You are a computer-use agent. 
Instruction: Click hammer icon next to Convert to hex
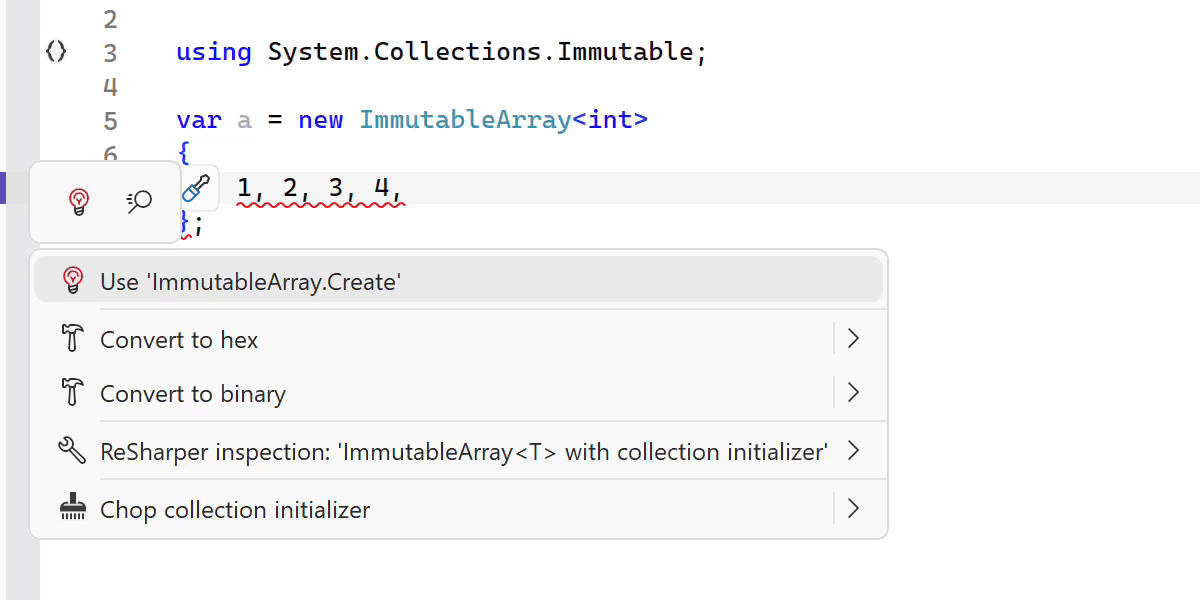coord(72,340)
